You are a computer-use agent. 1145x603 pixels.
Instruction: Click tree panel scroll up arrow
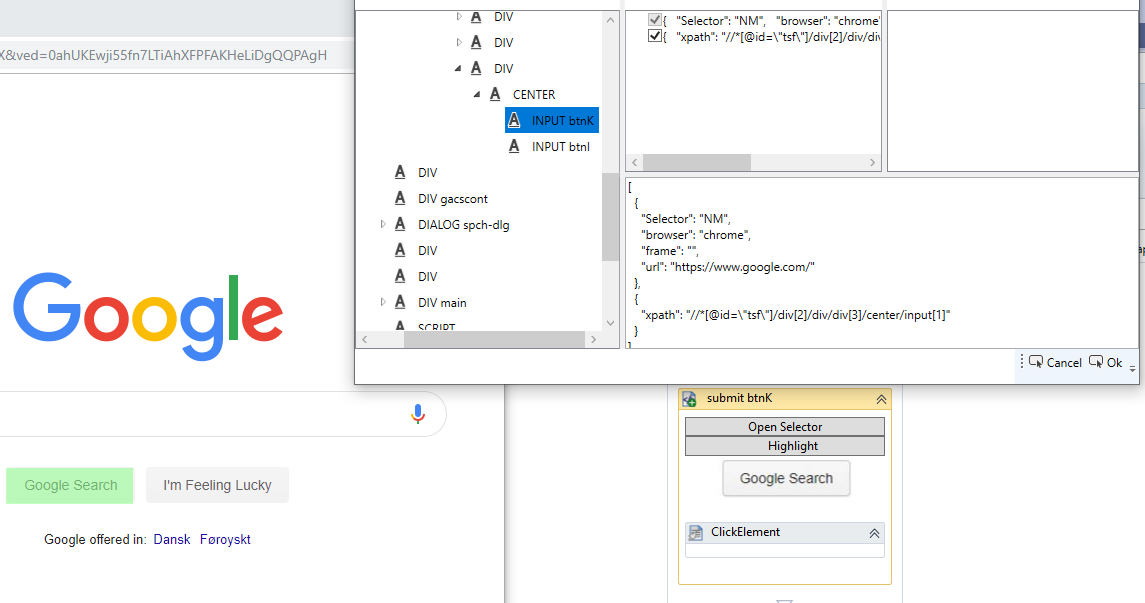pos(610,20)
